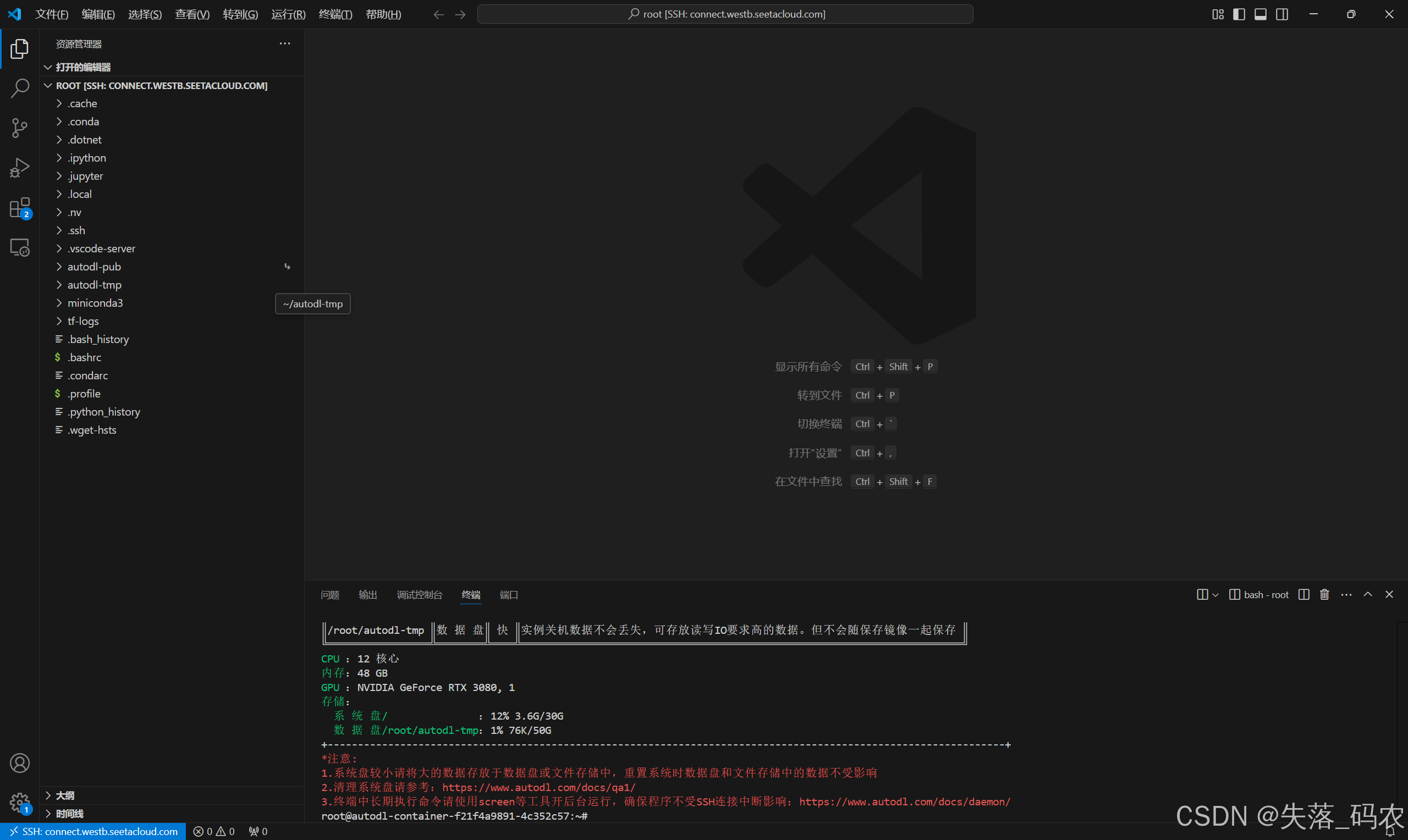Screen dimensions: 1408x840
Task: Toggle the primary side bar layout button
Action: point(1239,14)
